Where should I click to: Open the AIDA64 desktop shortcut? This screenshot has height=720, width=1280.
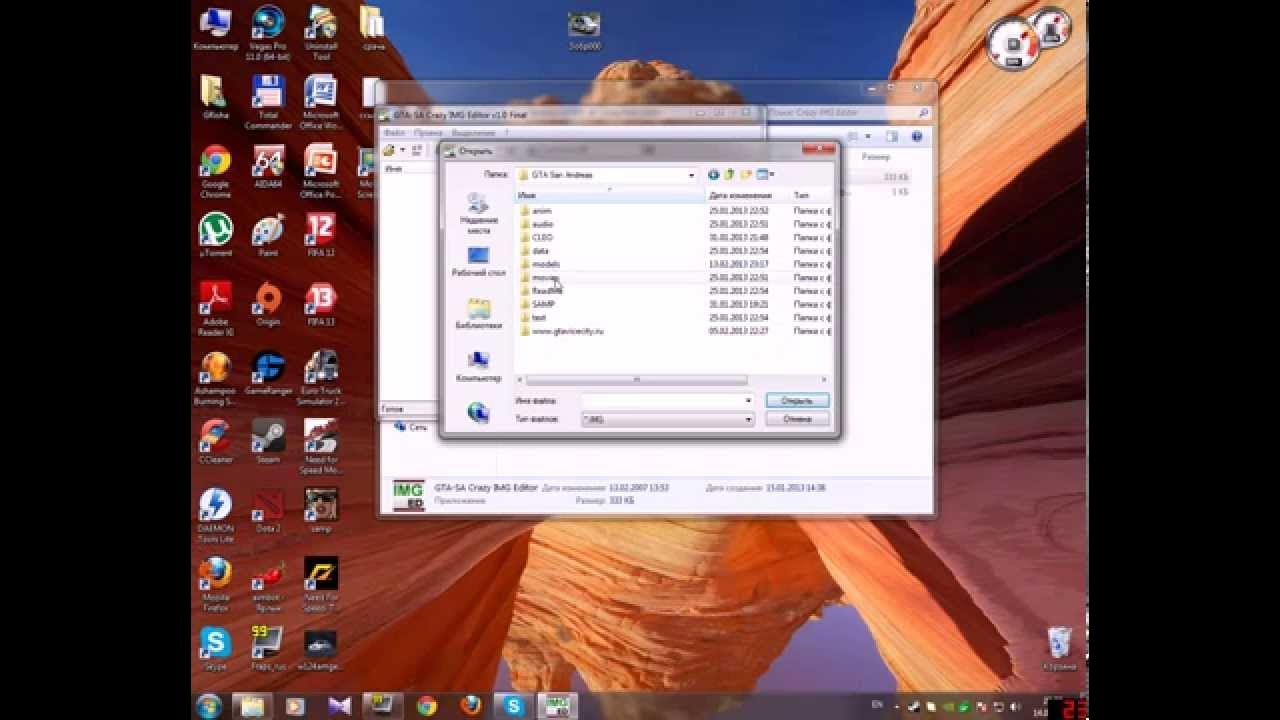point(268,167)
